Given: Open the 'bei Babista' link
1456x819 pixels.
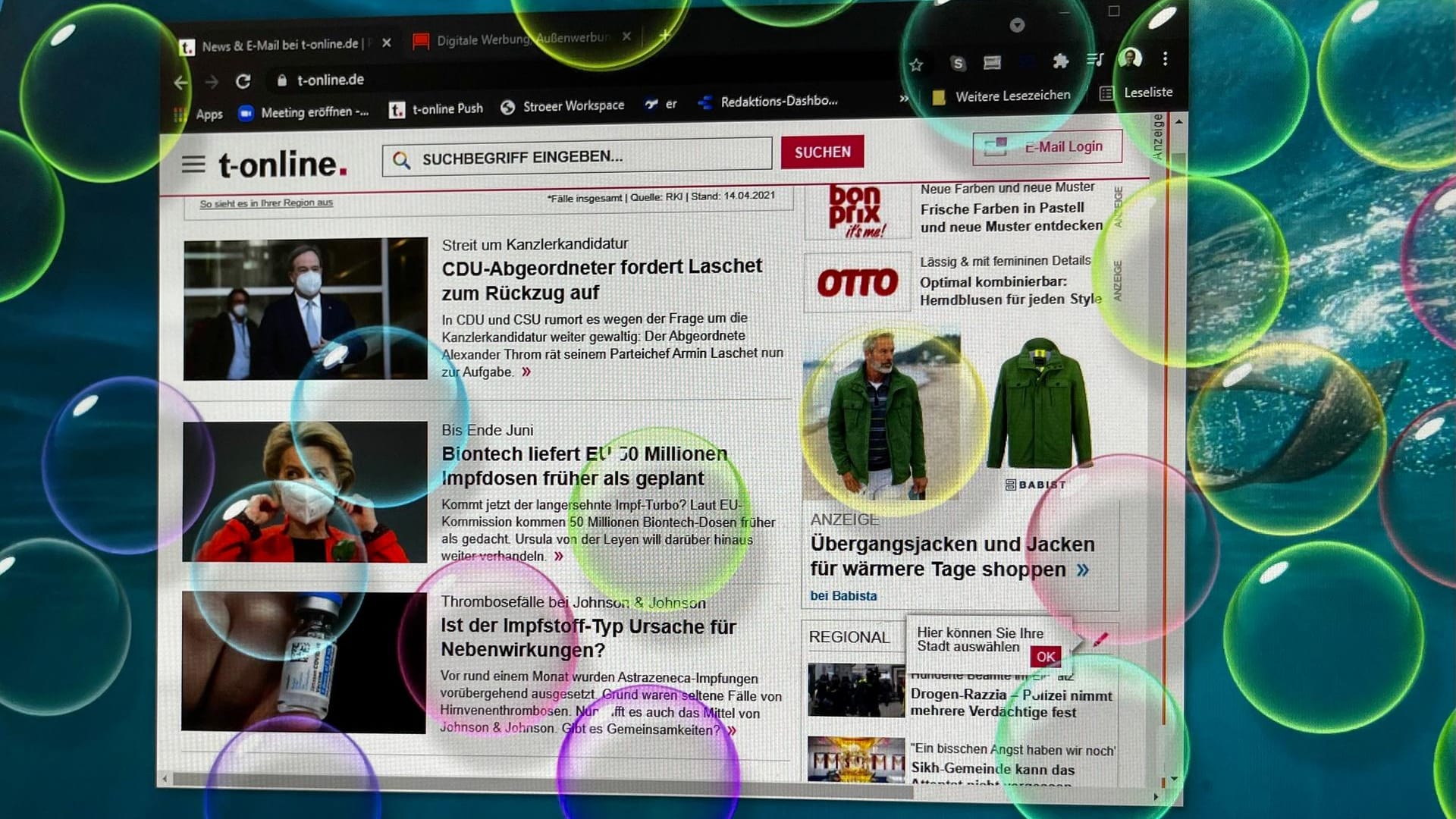Looking at the screenshot, I should click(843, 596).
